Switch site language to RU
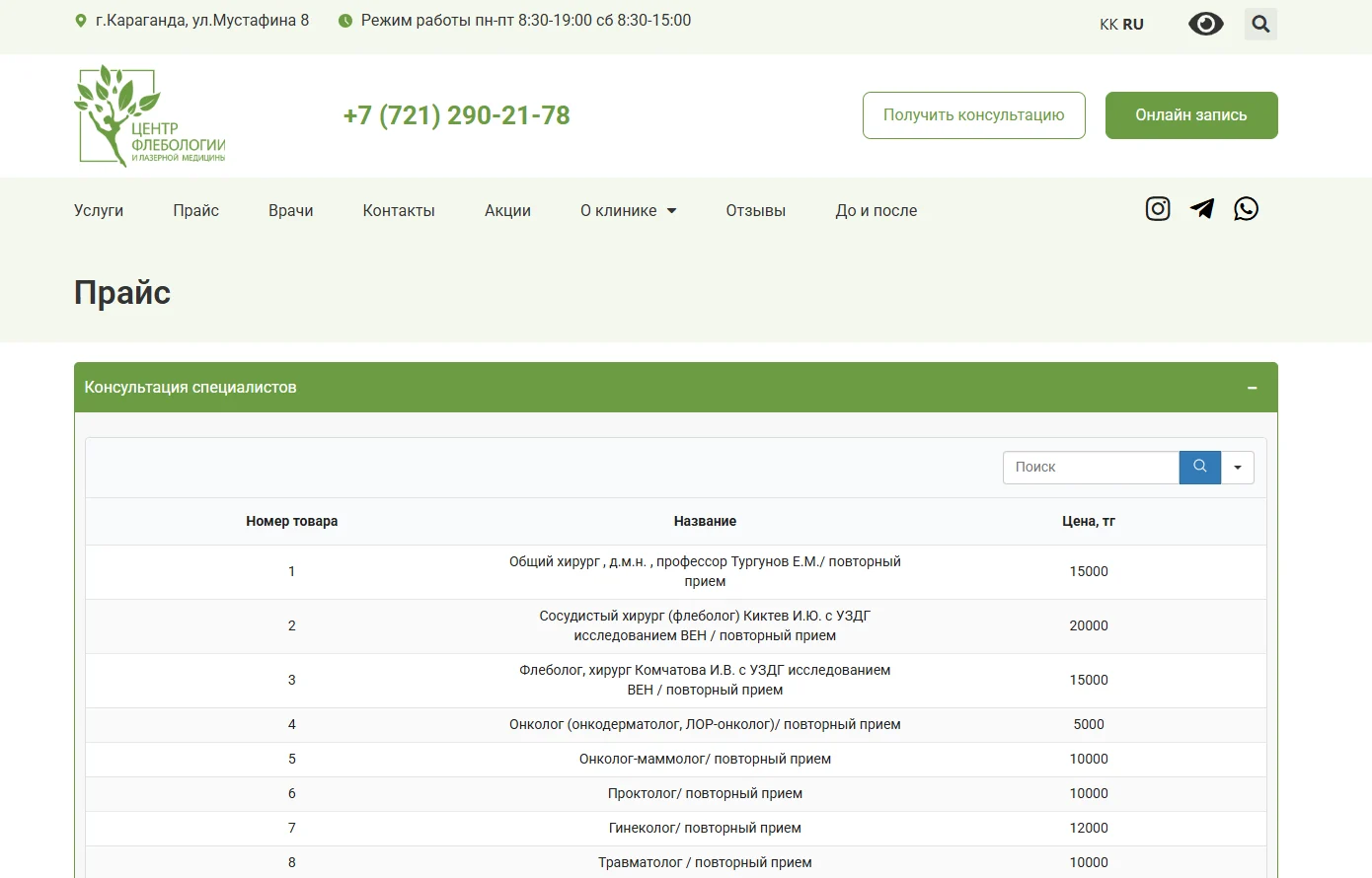The height and width of the screenshot is (878, 1372). 1133,25
